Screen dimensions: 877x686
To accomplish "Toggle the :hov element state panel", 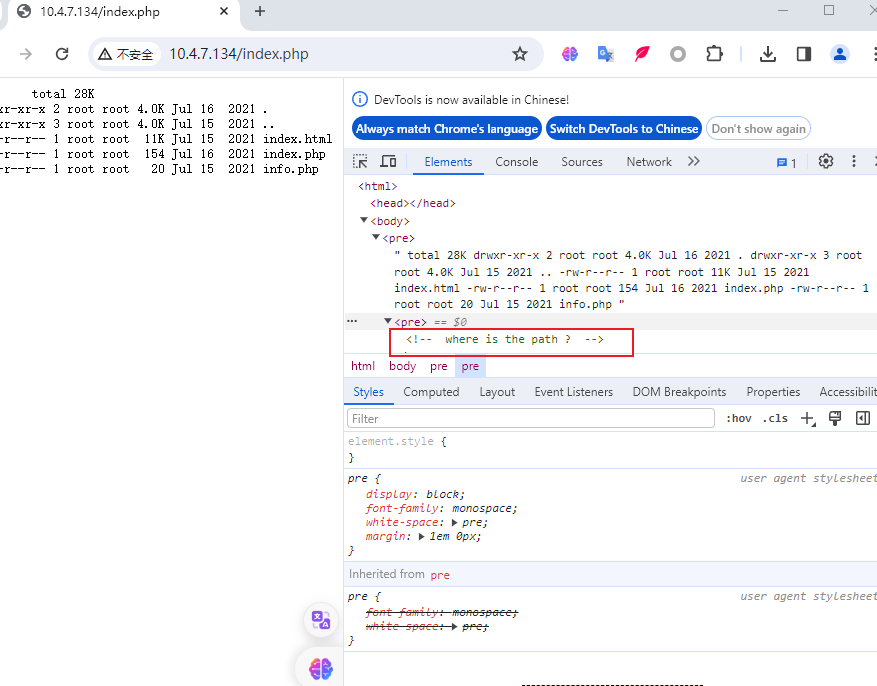I will point(738,418).
